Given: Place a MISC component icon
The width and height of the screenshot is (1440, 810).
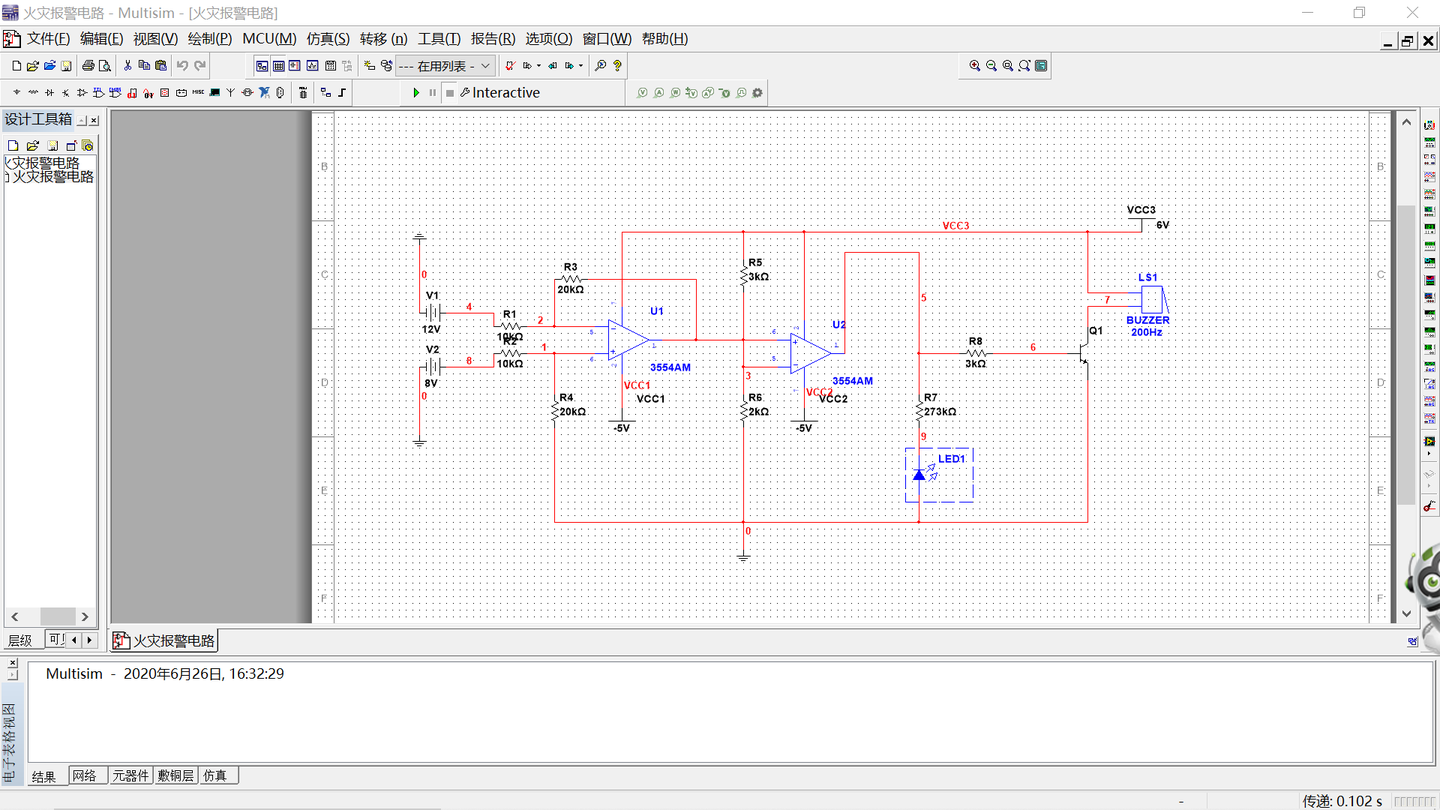Looking at the screenshot, I should (198, 92).
